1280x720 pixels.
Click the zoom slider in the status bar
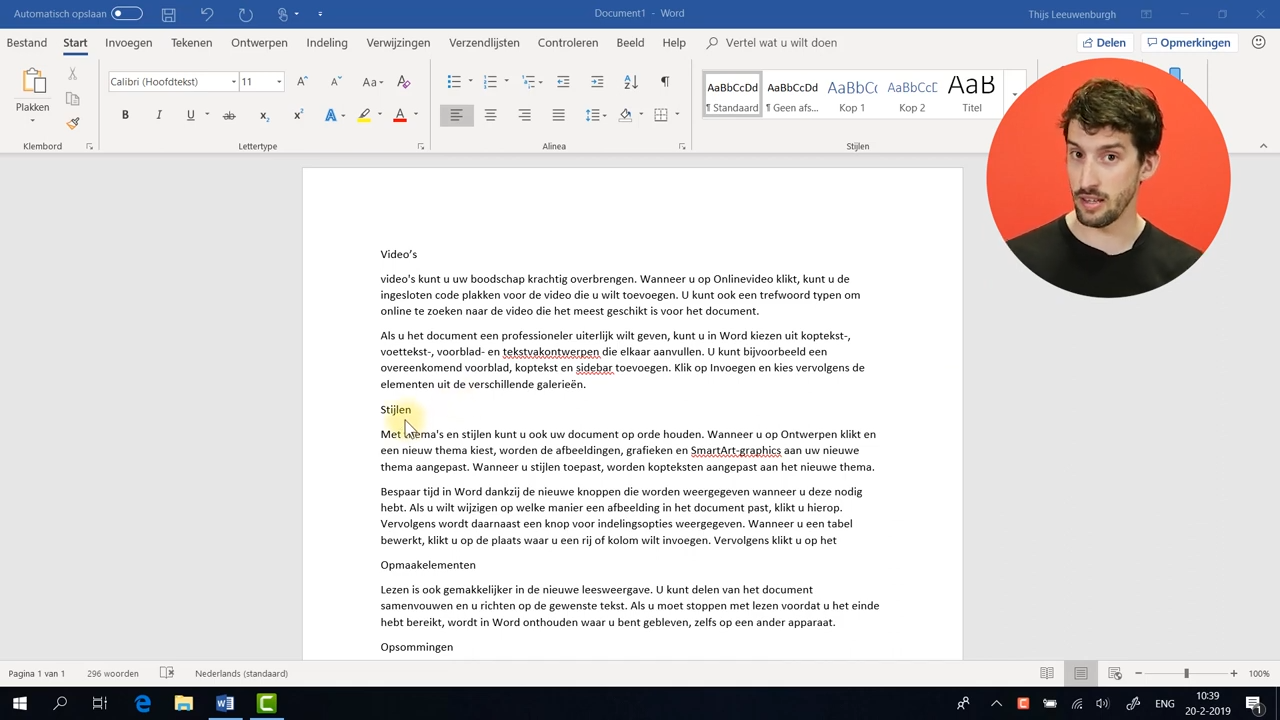click(1186, 674)
